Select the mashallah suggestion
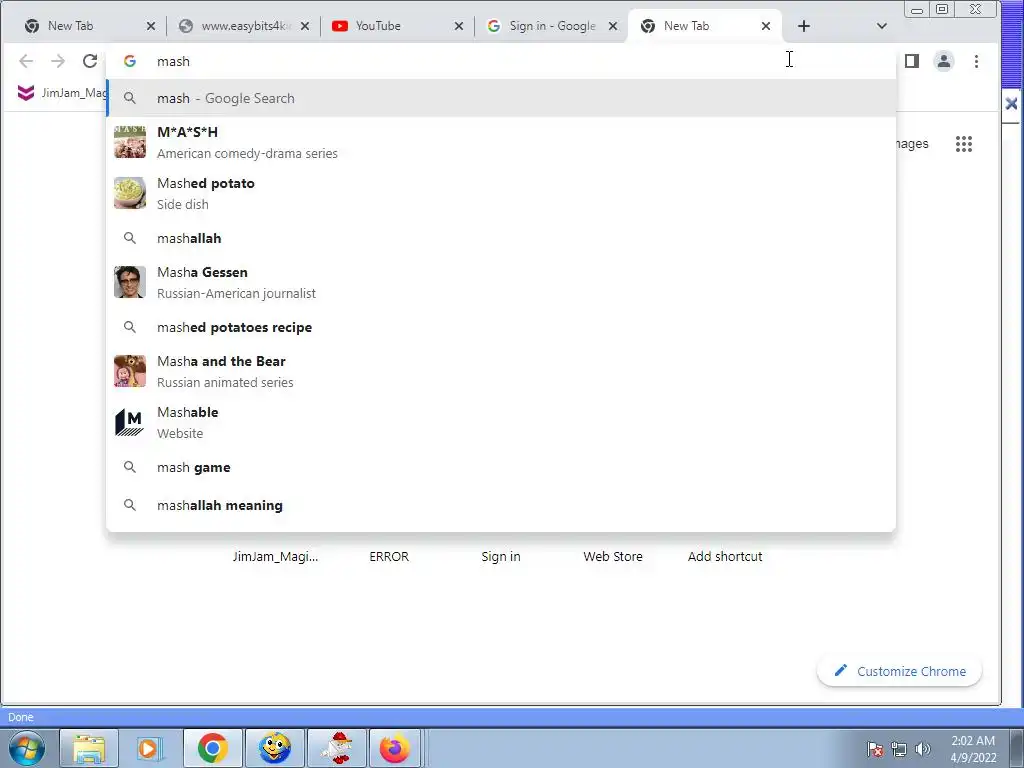1024x768 pixels. pos(501,238)
